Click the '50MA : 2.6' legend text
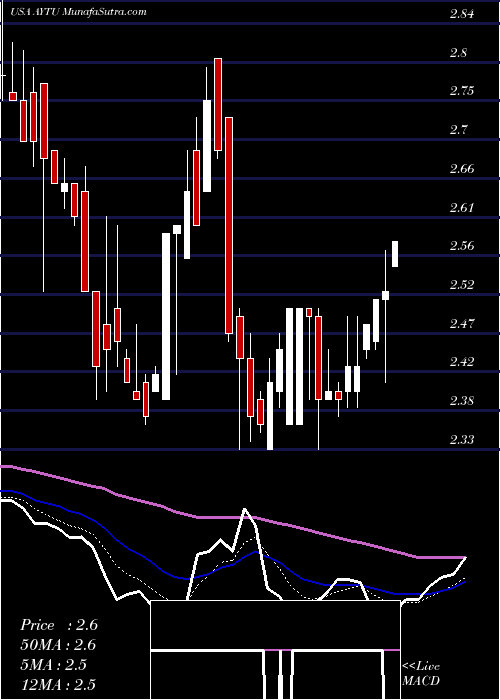Screen dimensions: 500x700 [x=58, y=645]
